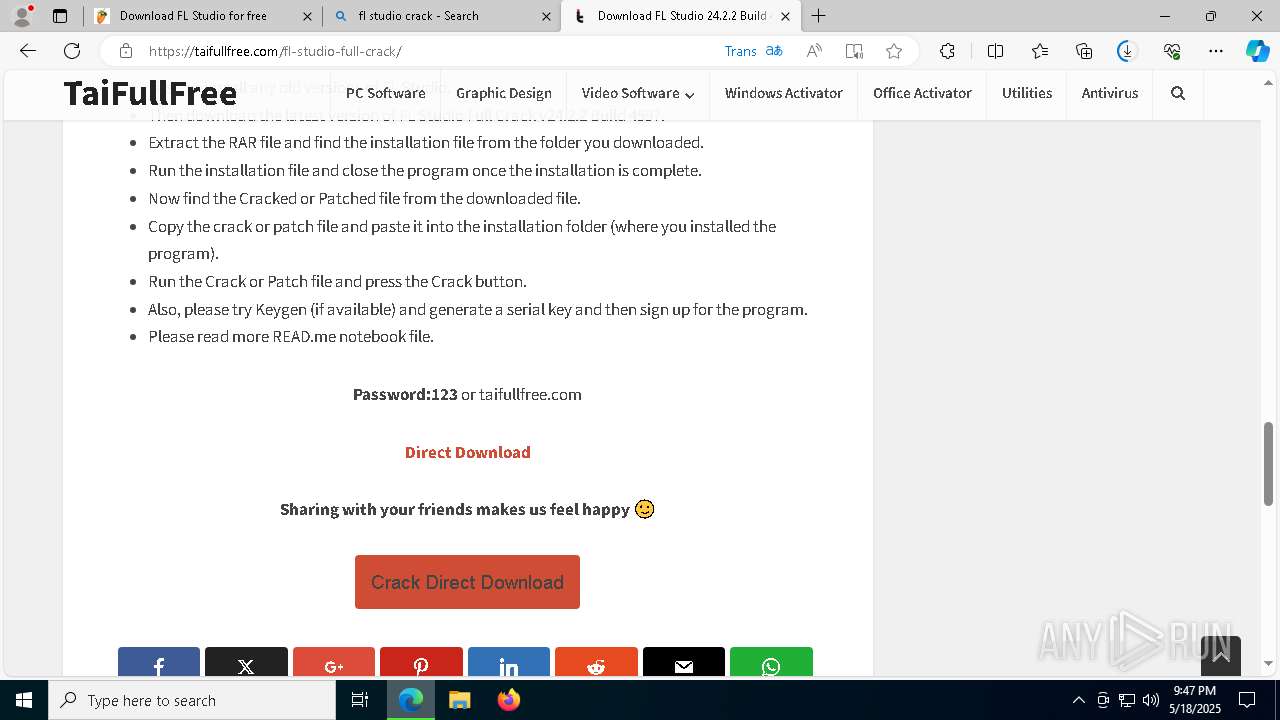Open the Collections icon
The height and width of the screenshot is (720, 1280).
1084,51
